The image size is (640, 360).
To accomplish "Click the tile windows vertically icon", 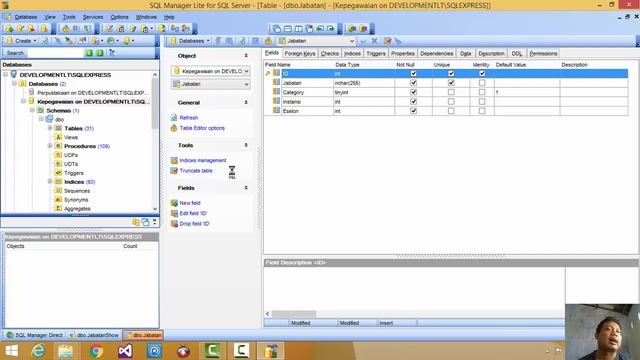I will (298, 29).
